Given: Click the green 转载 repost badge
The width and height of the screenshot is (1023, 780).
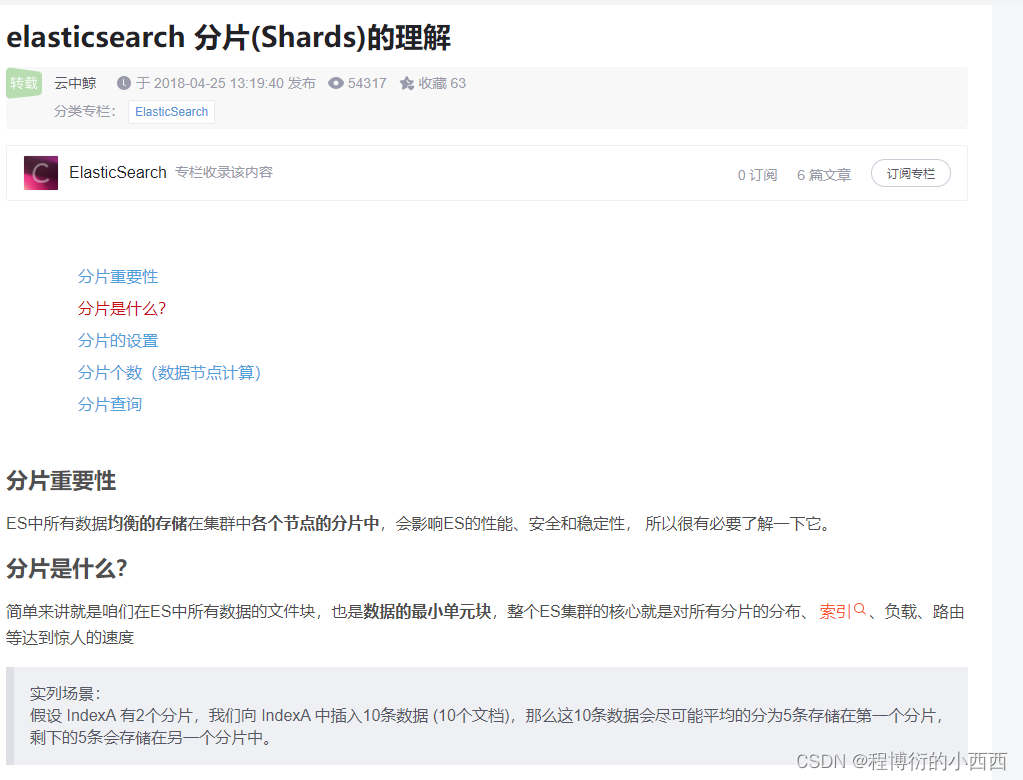Looking at the screenshot, I should 24,83.
